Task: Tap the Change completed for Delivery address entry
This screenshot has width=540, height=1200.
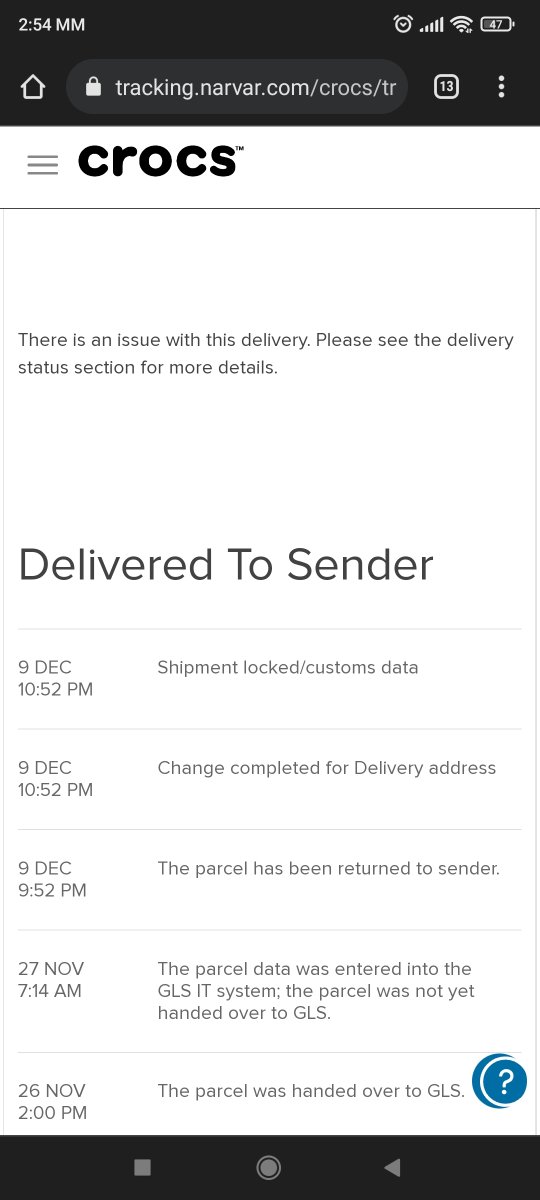Action: click(x=270, y=779)
